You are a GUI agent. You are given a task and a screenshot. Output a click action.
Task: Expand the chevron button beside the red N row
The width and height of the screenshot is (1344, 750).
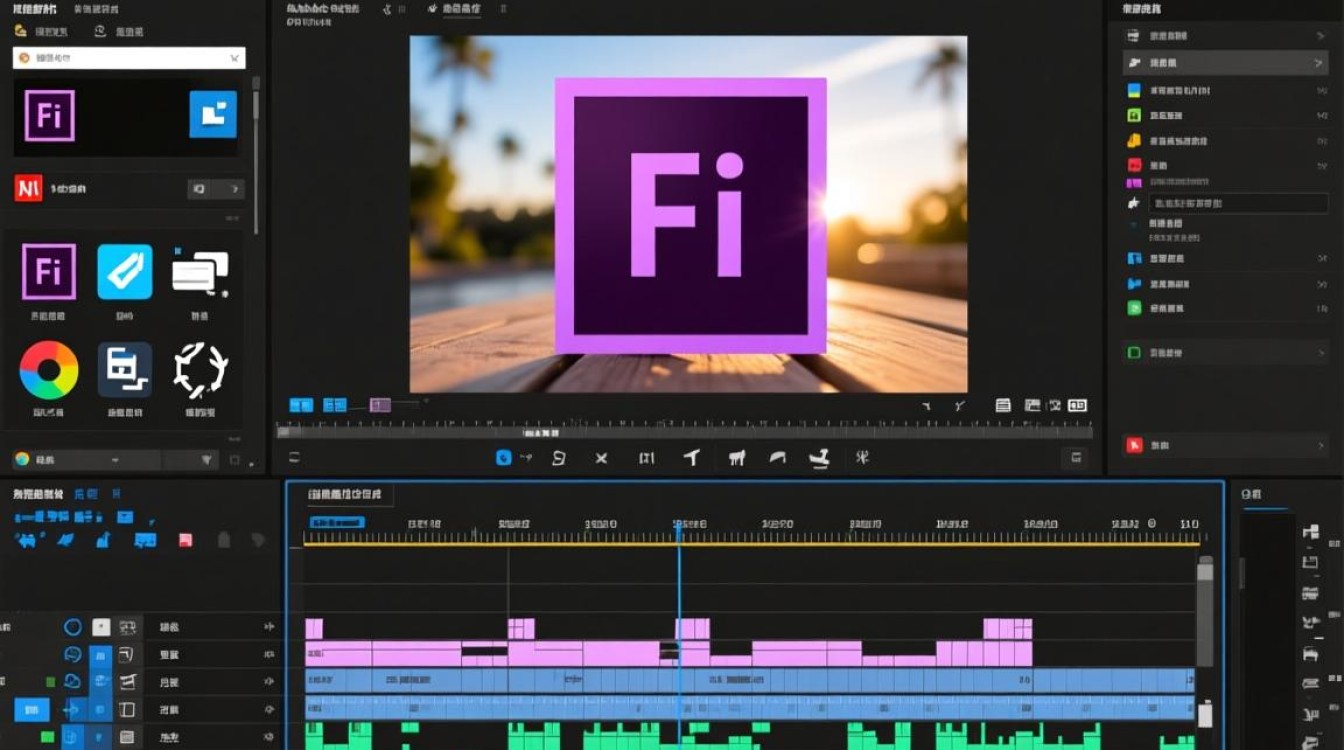click(236, 188)
